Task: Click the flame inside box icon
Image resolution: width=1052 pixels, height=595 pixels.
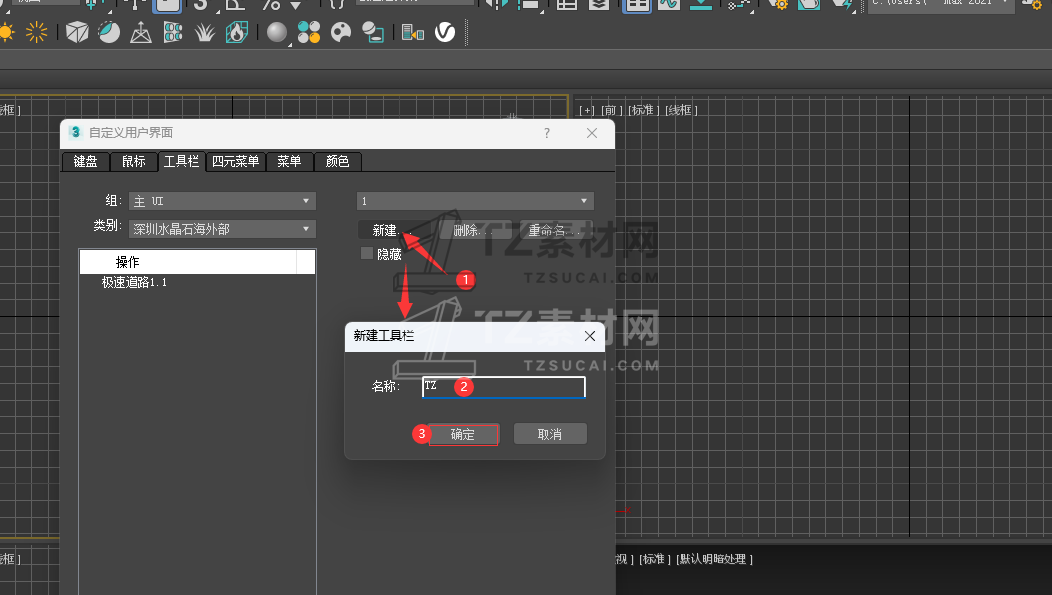Action: 237,32
